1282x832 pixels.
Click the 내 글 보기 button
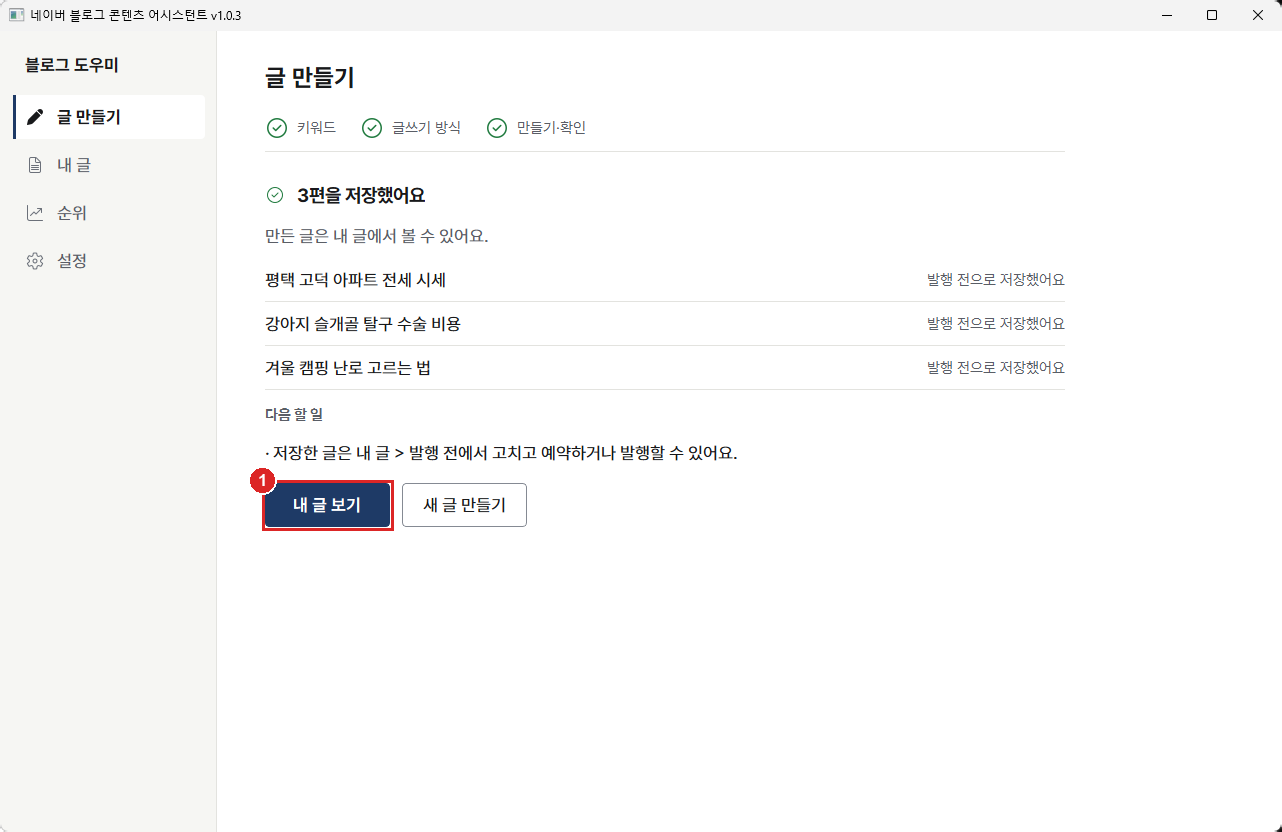pos(327,505)
